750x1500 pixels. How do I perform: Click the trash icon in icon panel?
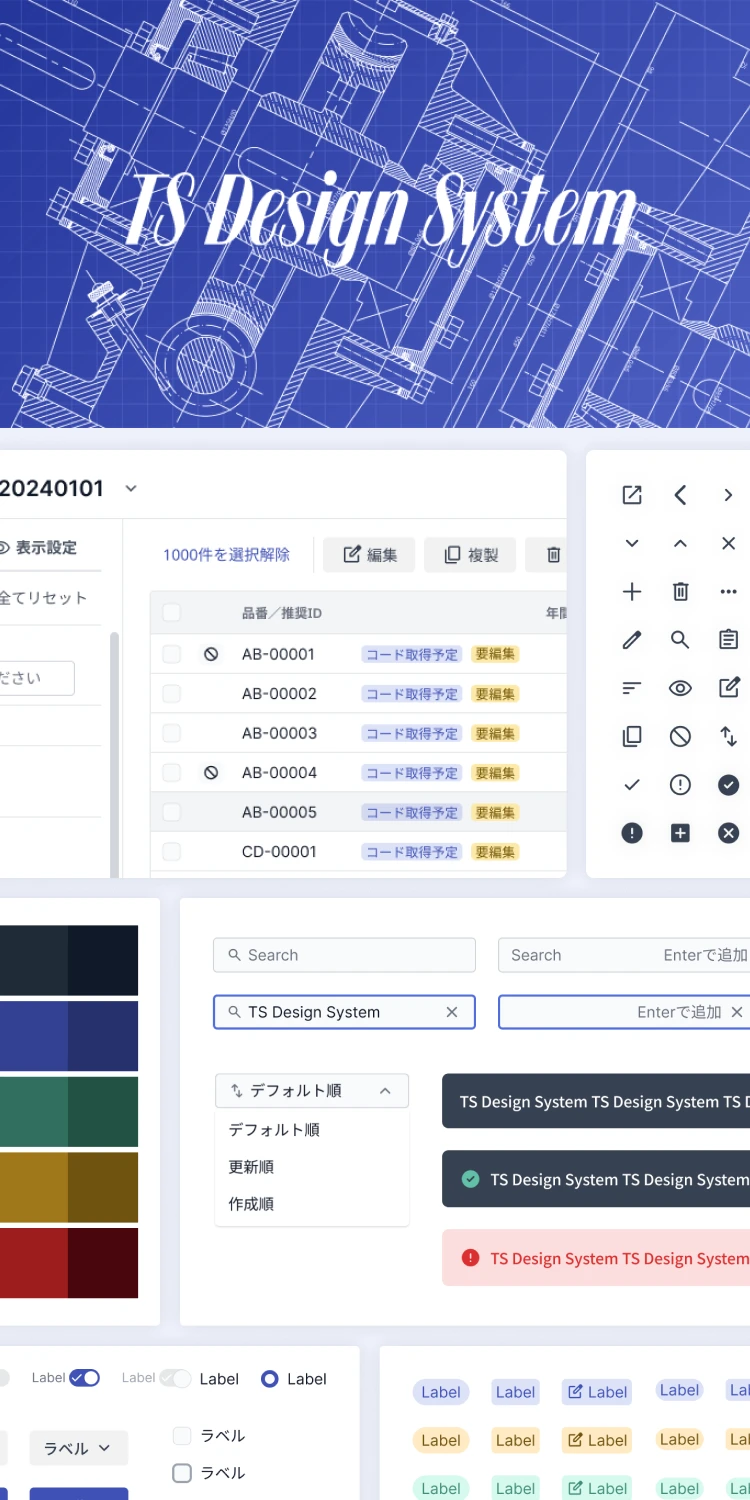pos(680,592)
